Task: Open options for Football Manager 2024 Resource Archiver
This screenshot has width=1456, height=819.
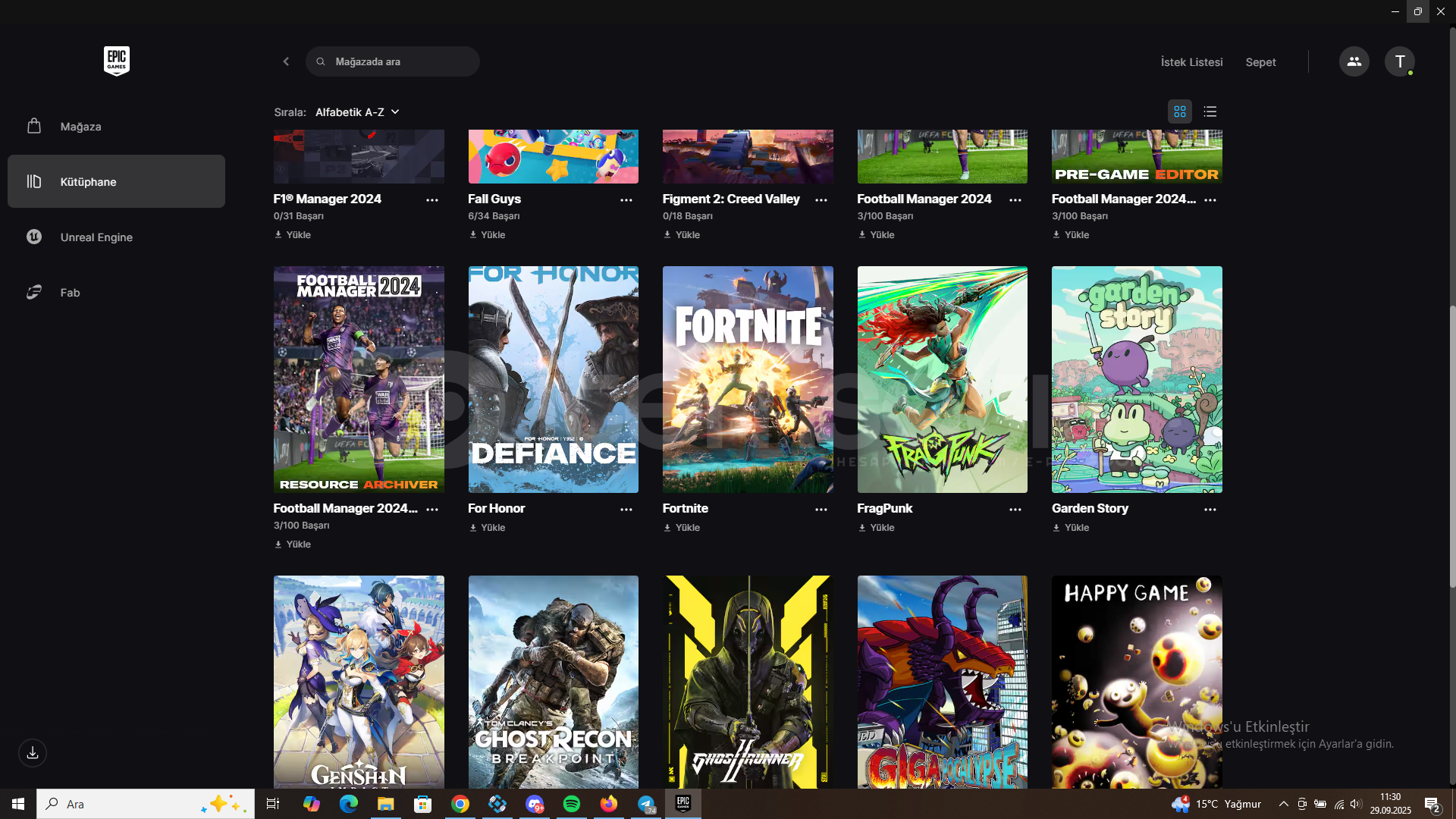Action: [432, 510]
